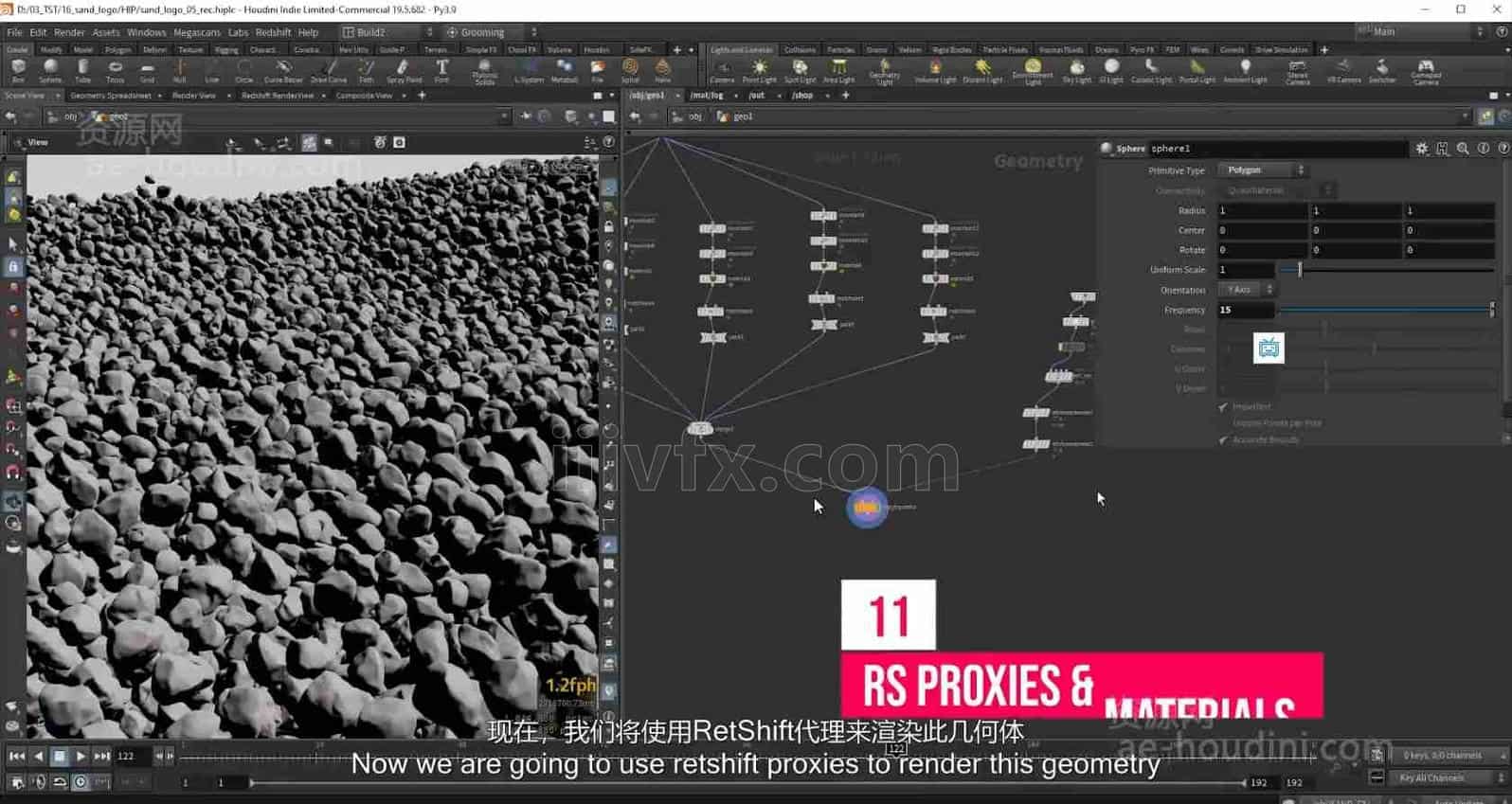This screenshot has width=1512, height=804.
Task: Search parameters with the magnifier icon
Action: coord(1463,149)
